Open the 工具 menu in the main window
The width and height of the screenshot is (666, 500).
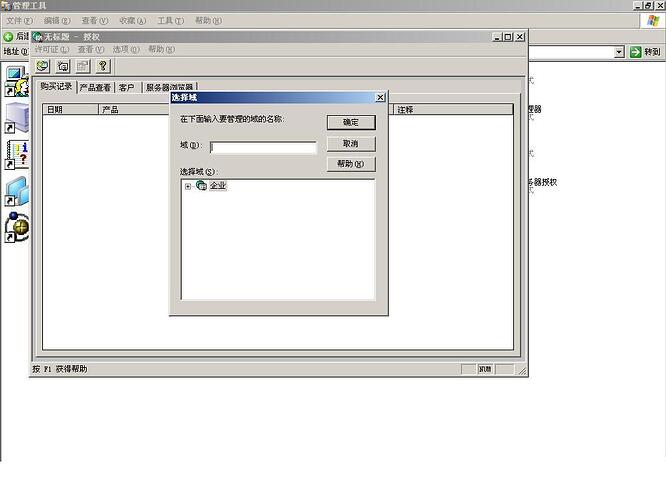(x=170, y=21)
